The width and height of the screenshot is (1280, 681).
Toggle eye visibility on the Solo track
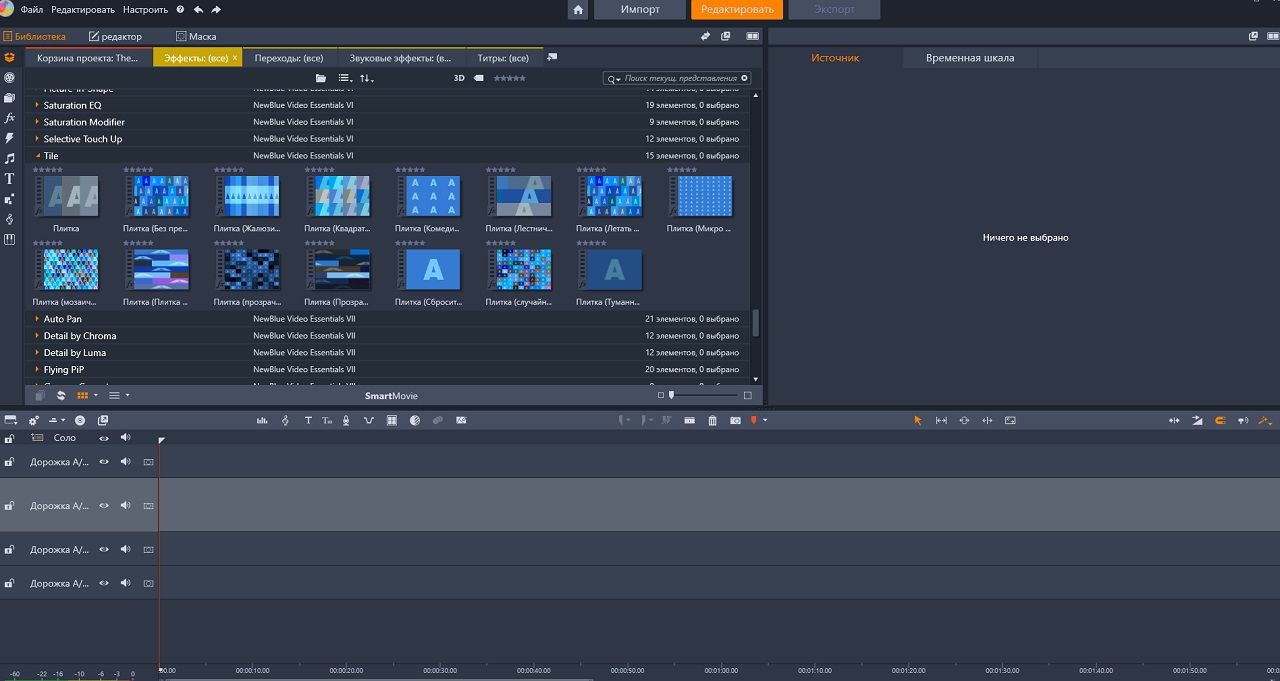(103, 438)
